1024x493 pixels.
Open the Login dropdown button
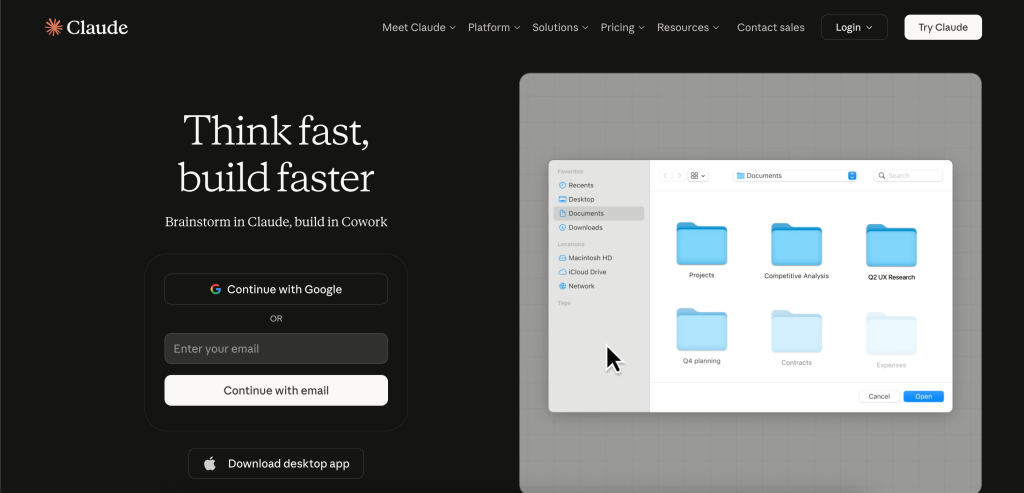click(854, 27)
